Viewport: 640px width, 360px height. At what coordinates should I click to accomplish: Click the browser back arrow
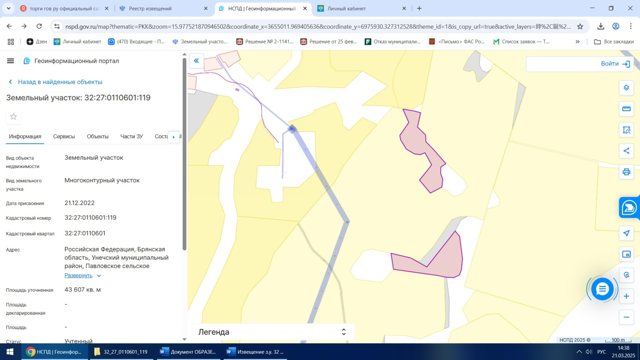[9, 26]
